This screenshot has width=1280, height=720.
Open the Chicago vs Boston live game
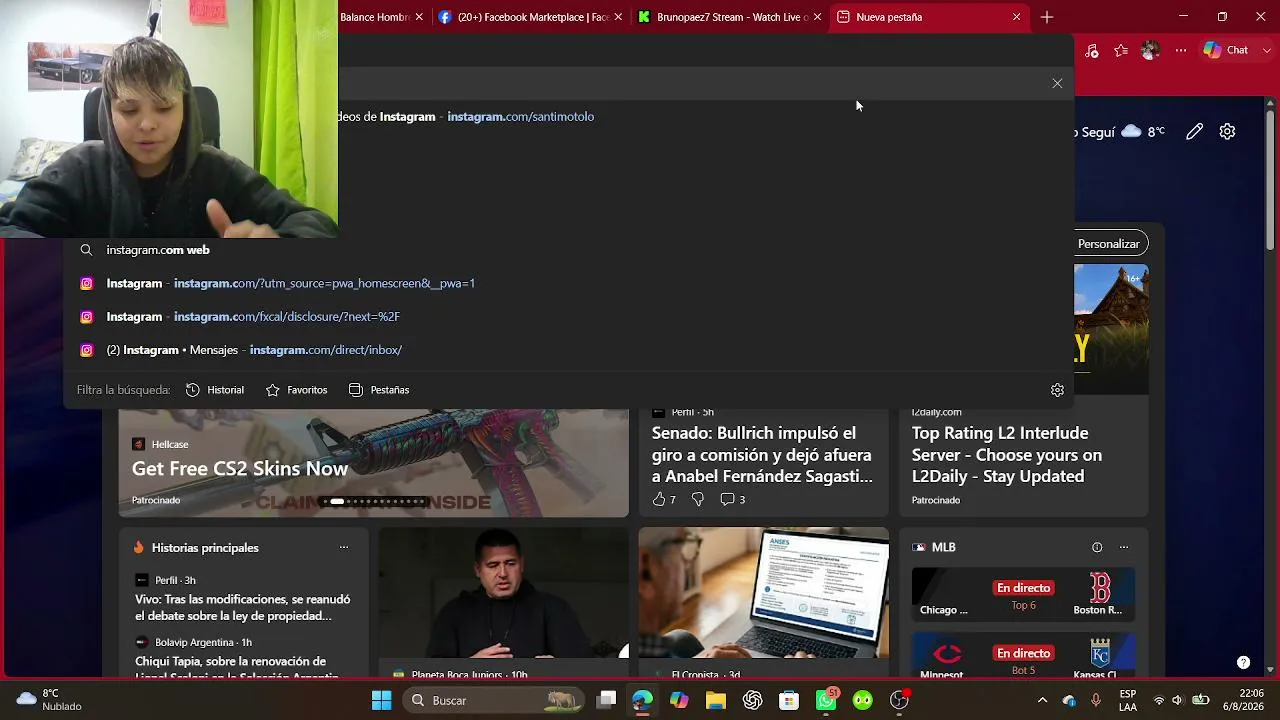pyautogui.click(x=1023, y=595)
